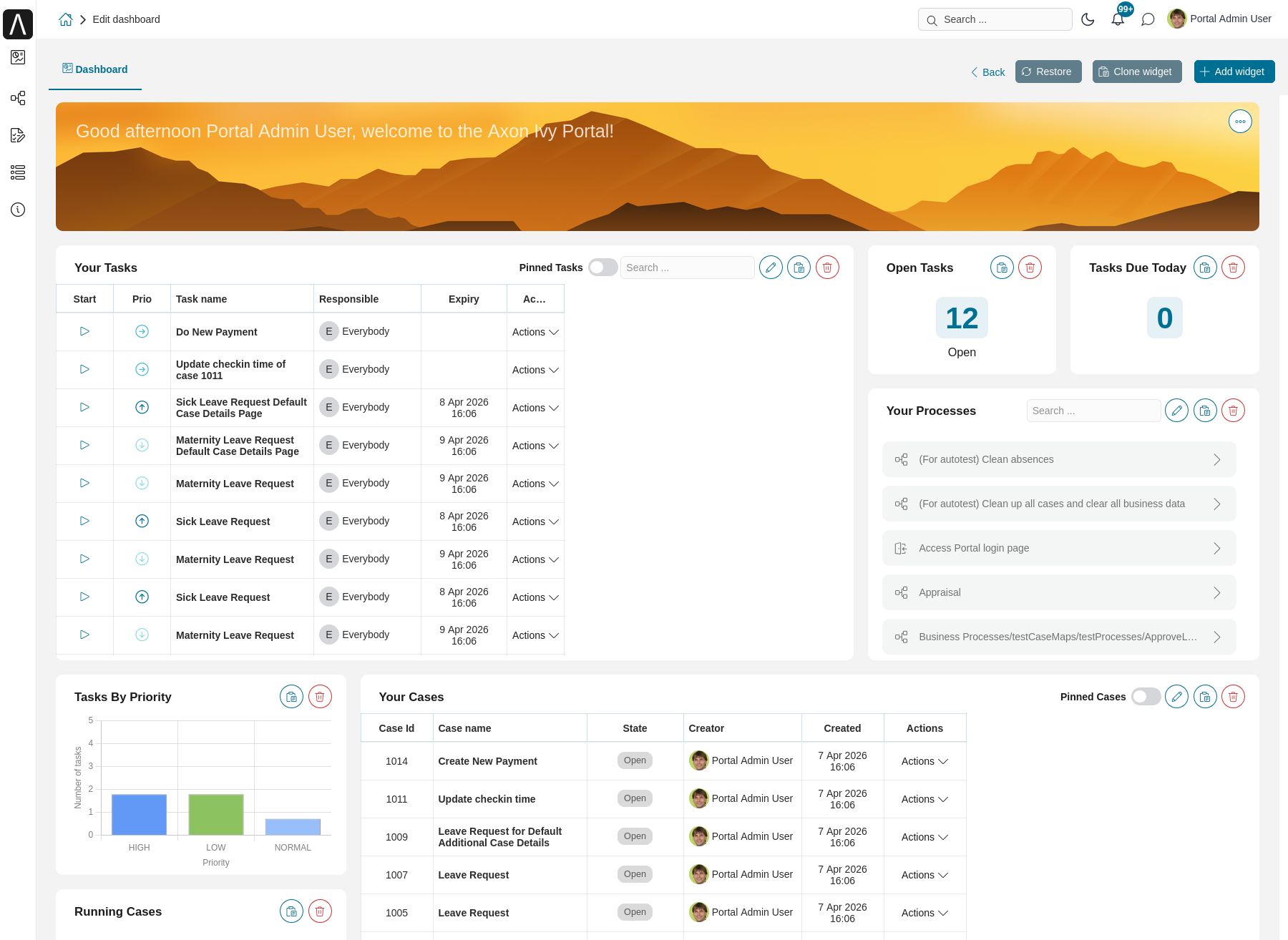
Task: Start the Sick Leave Request Default Case Details task
Action: [84, 407]
